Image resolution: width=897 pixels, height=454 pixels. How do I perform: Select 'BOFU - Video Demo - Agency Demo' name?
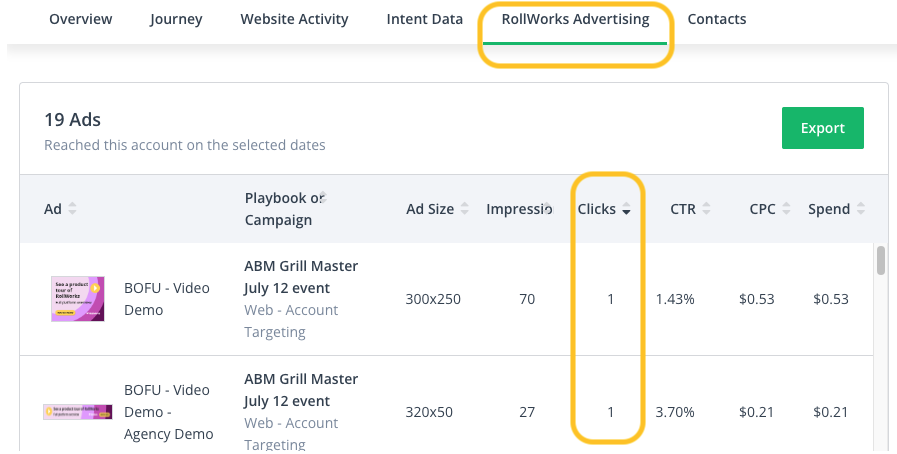(169, 412)
